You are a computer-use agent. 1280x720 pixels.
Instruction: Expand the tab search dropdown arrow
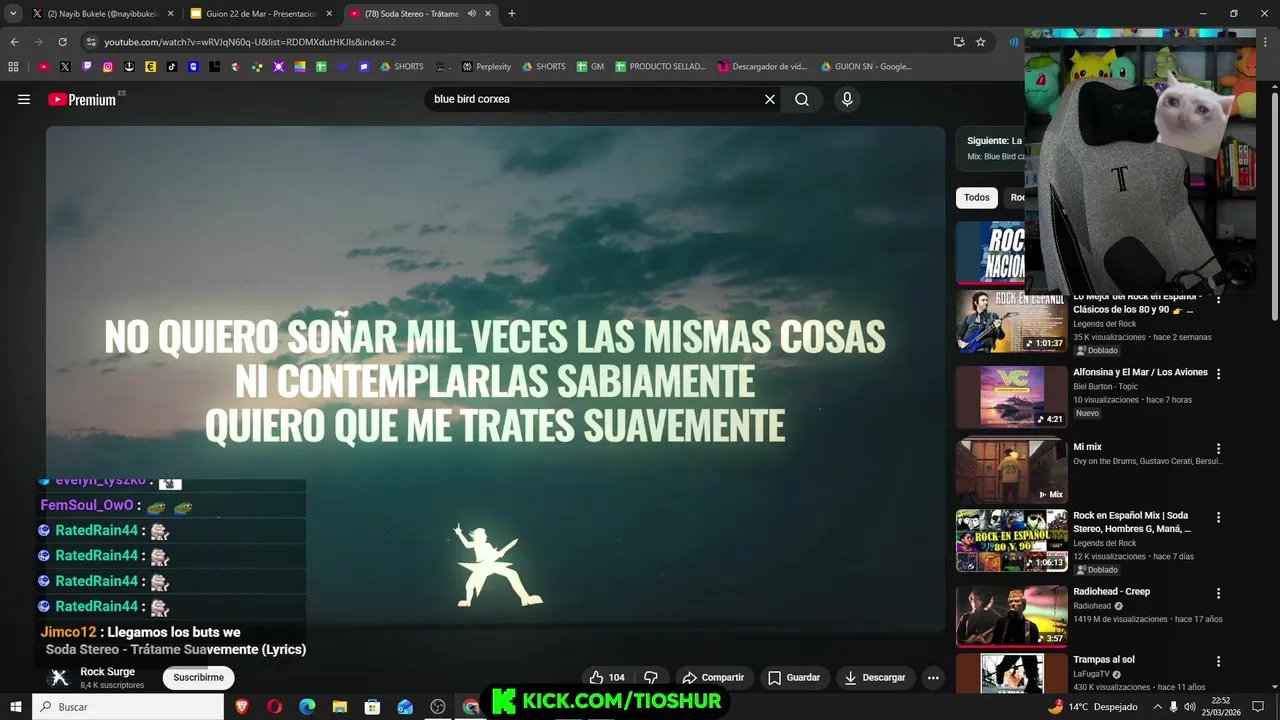click(x=13, y=14)
